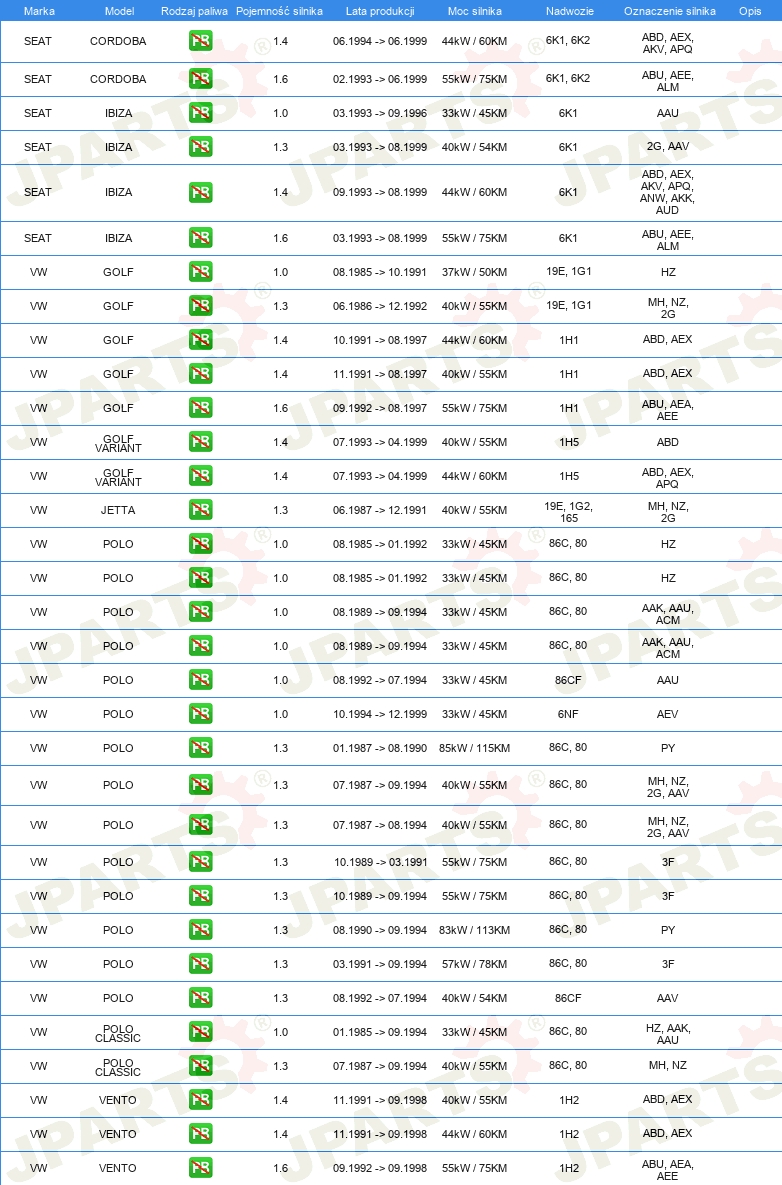Click fuel icon in VENTO 40kW / 55KM row
Image resolution: width=782 pixels, height=1185 pixels.
200,1100
